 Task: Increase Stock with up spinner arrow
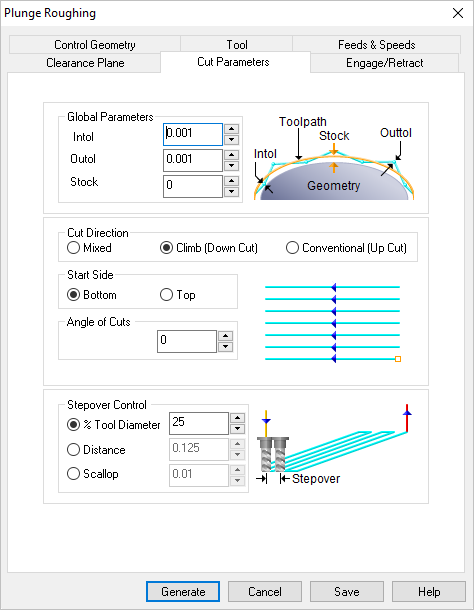point(232,181)
